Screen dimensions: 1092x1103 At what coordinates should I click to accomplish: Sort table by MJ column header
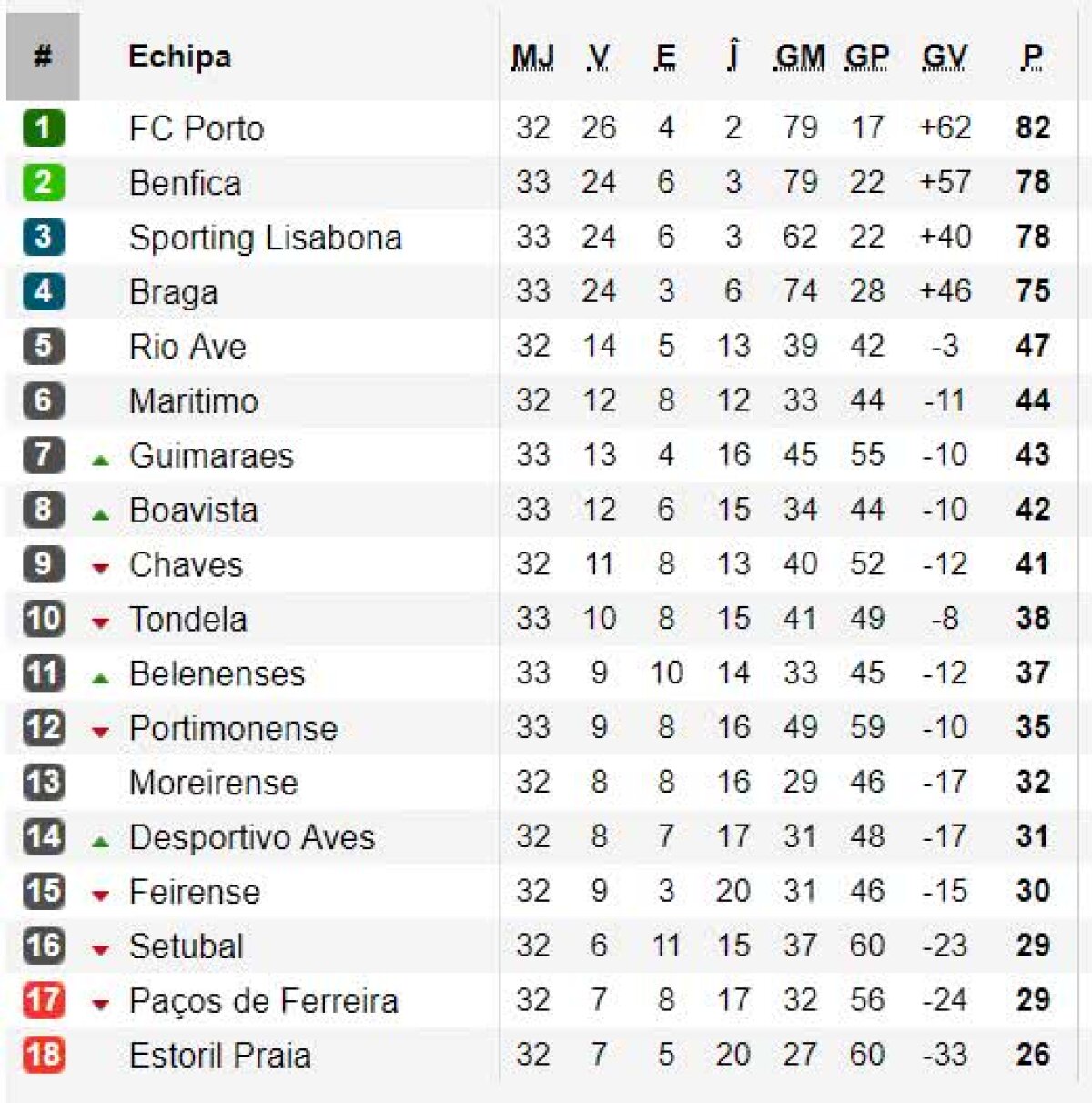click(x=532, y=57)
